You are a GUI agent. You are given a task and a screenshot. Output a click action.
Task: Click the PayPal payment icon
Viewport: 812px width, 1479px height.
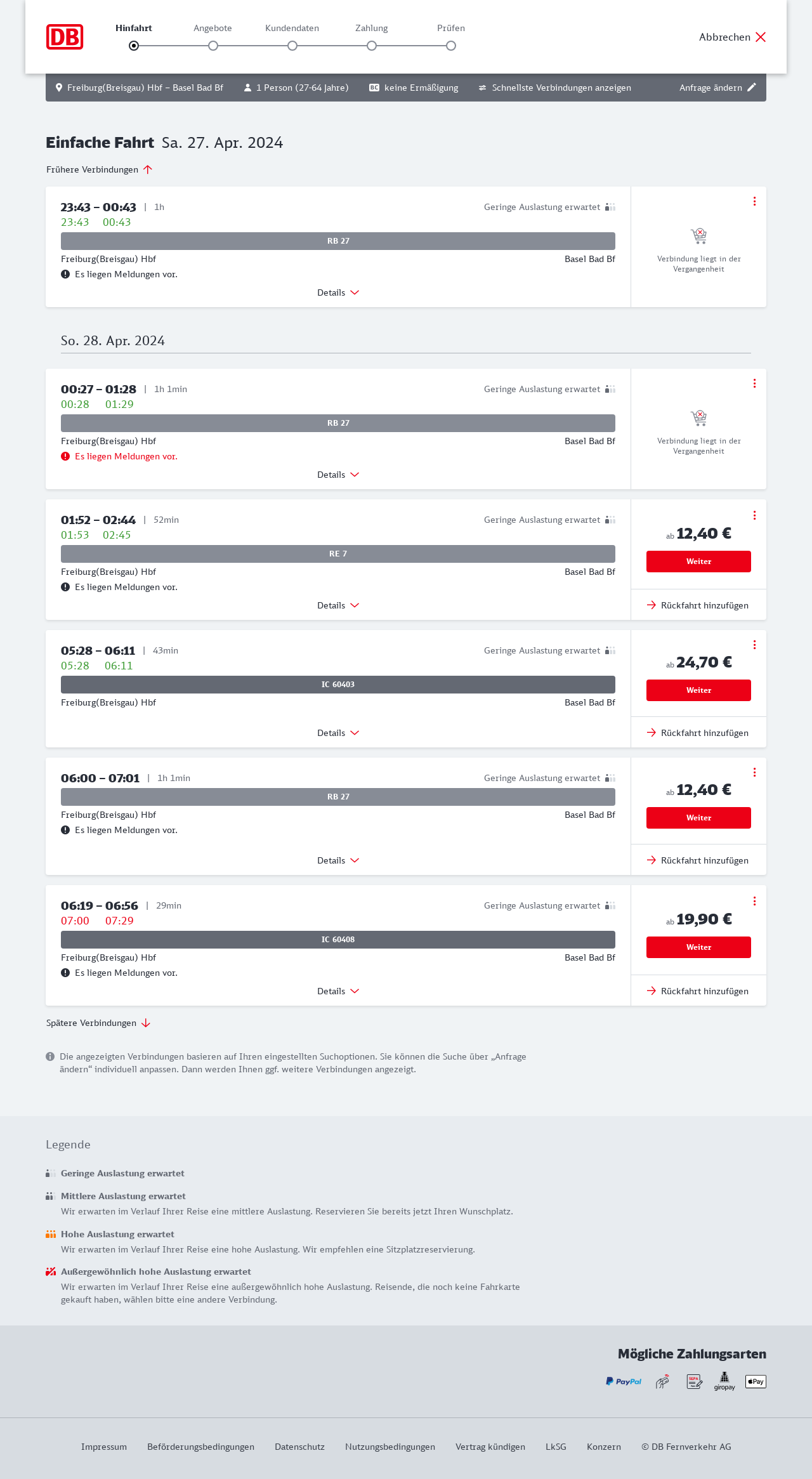click(x=624, y=1381)
